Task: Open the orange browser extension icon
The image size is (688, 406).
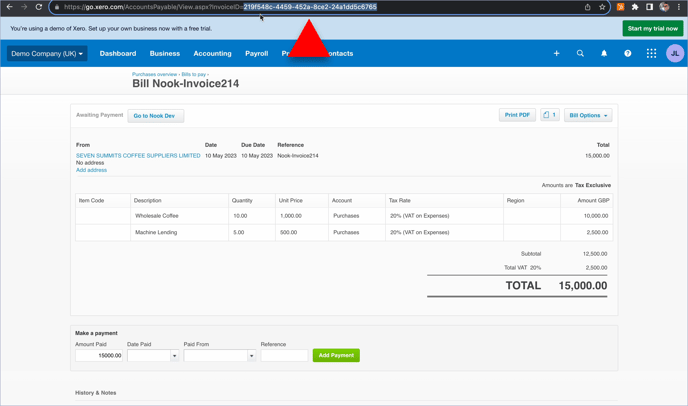Action: [x=620, y=7]
